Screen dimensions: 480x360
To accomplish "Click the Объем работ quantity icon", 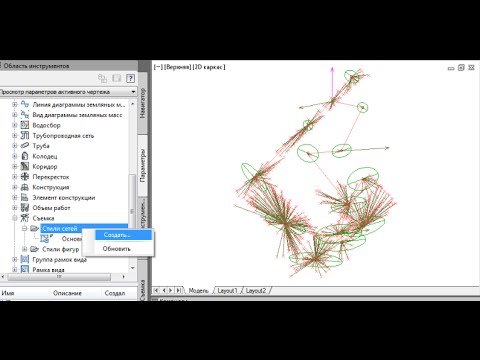I will click(x=25, y=208).
